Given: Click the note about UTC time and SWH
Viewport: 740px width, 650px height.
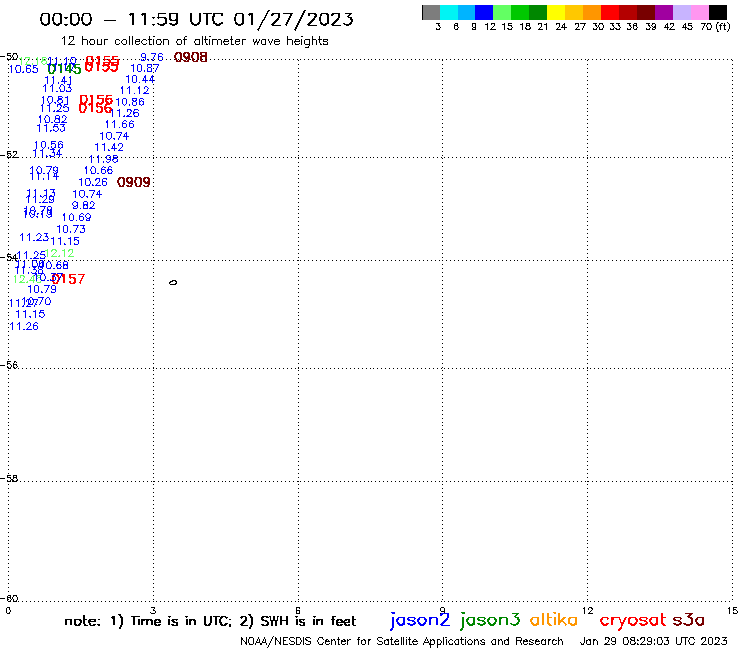Looking at the screenshot, I should (x=210, y=621).
